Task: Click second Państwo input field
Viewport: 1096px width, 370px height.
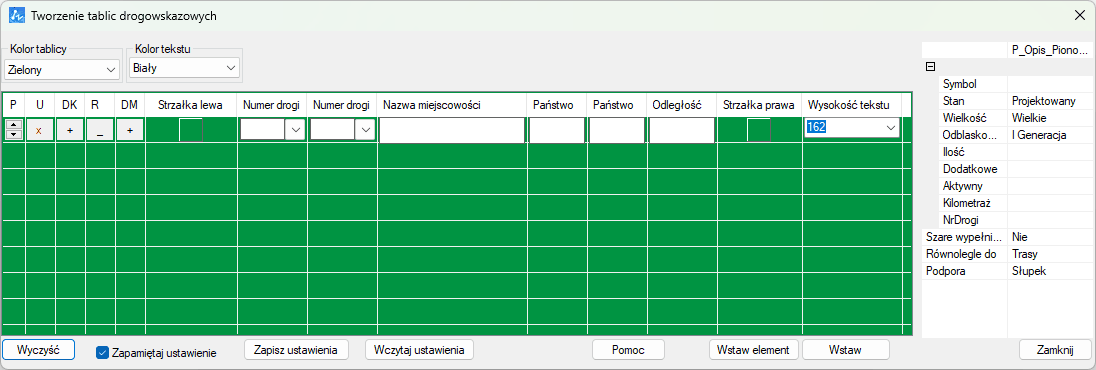Action: 616,130
